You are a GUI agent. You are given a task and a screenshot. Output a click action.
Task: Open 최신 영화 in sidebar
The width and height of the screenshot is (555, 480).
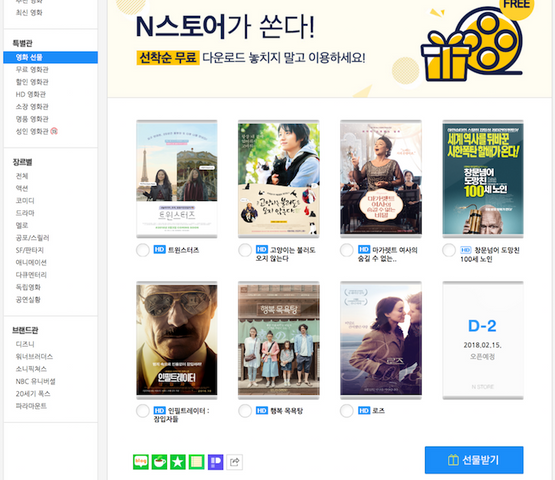[x=29, y=13]
